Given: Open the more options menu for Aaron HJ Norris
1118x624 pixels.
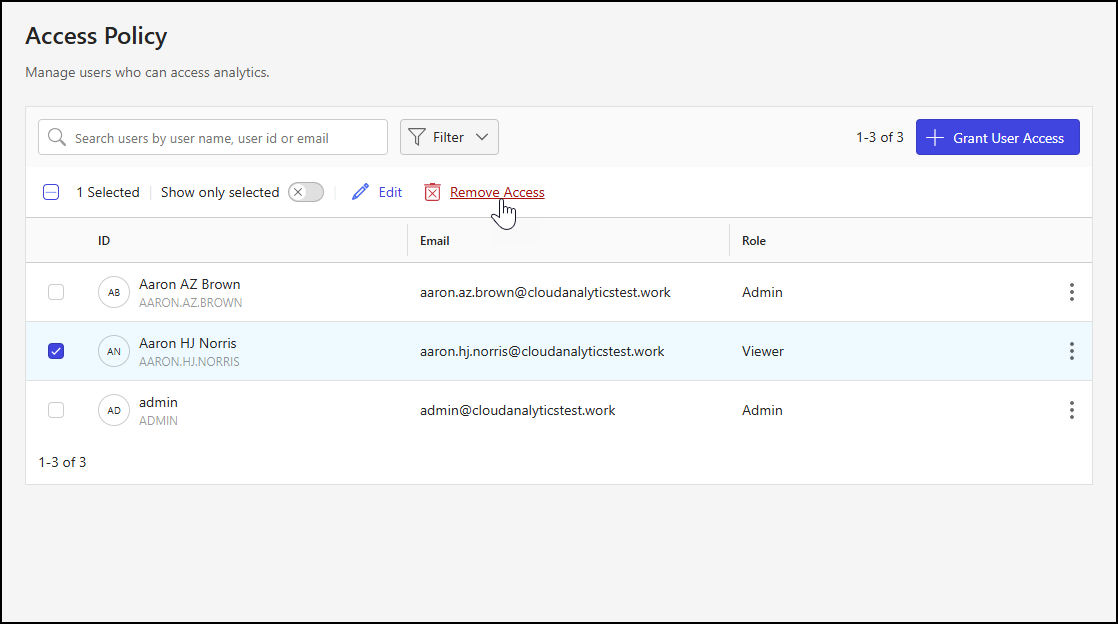Looking at the screenshot, I should (x=1072, y=351).
